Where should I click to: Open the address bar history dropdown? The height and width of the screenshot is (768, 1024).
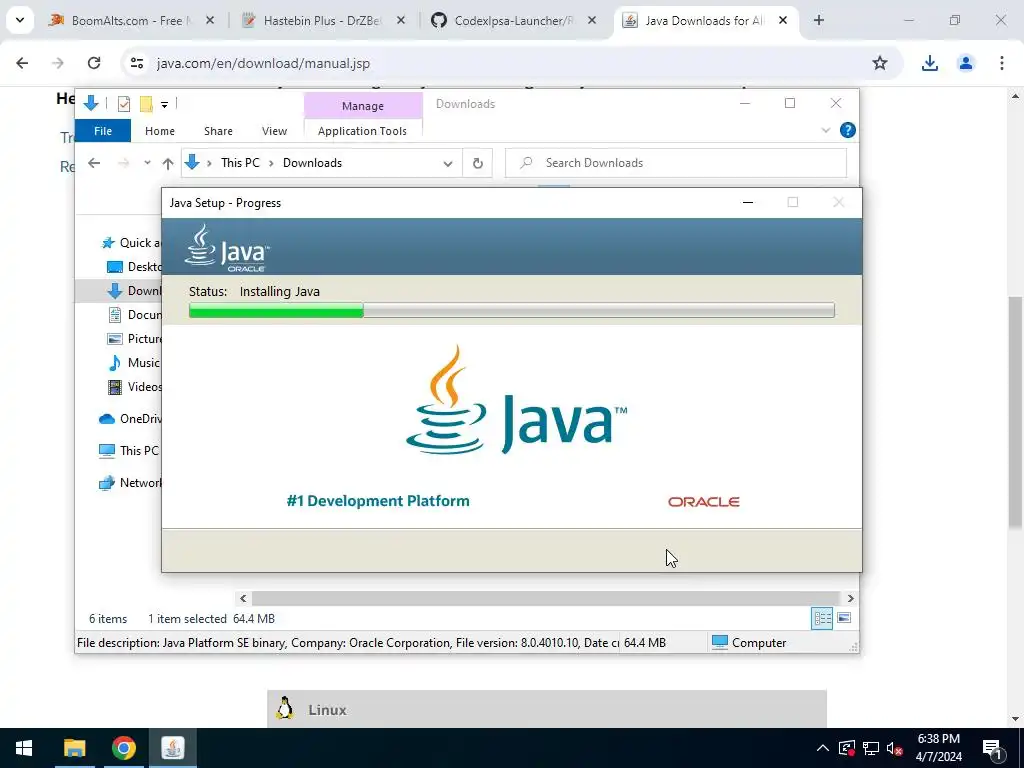[x=448, y=163]
